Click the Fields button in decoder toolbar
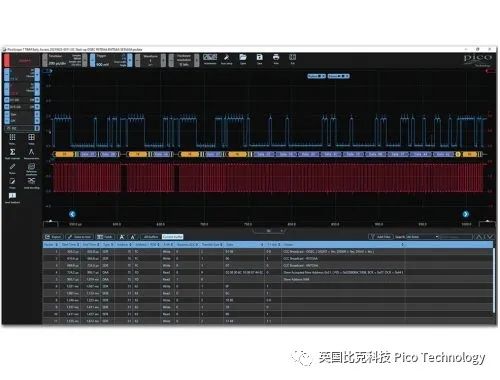This screenshot has width=500, height=380. coord(105,237)
